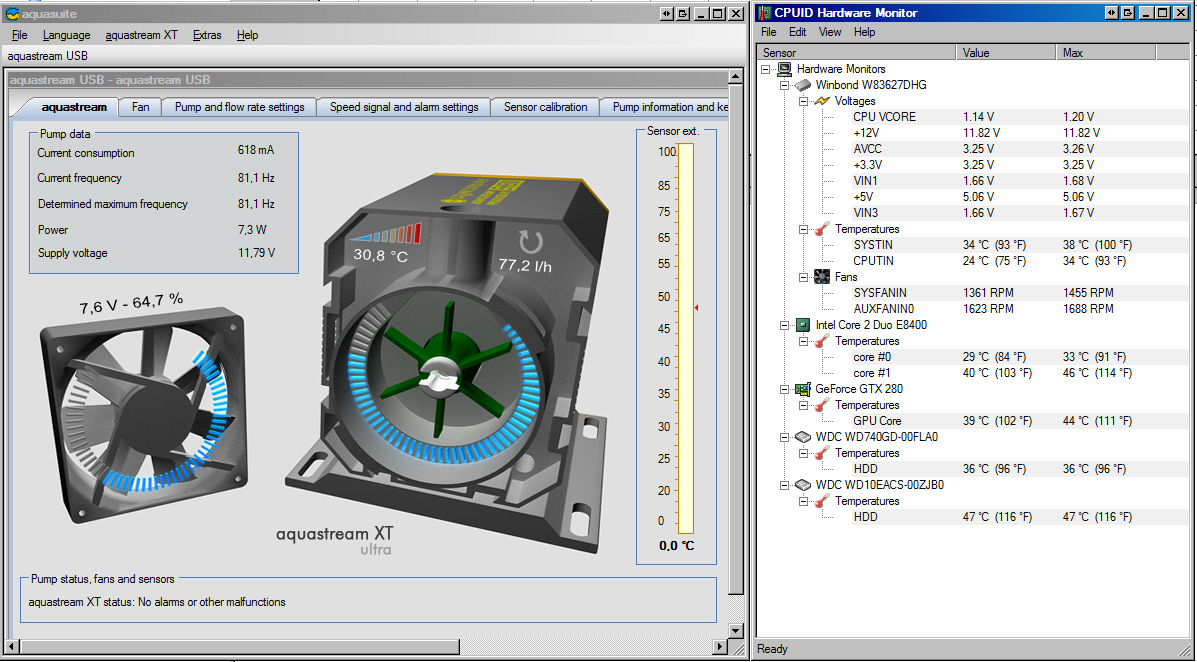1197x662 pixels.
Task: Open the aquasuite File menu
Action: coord(20,35)
